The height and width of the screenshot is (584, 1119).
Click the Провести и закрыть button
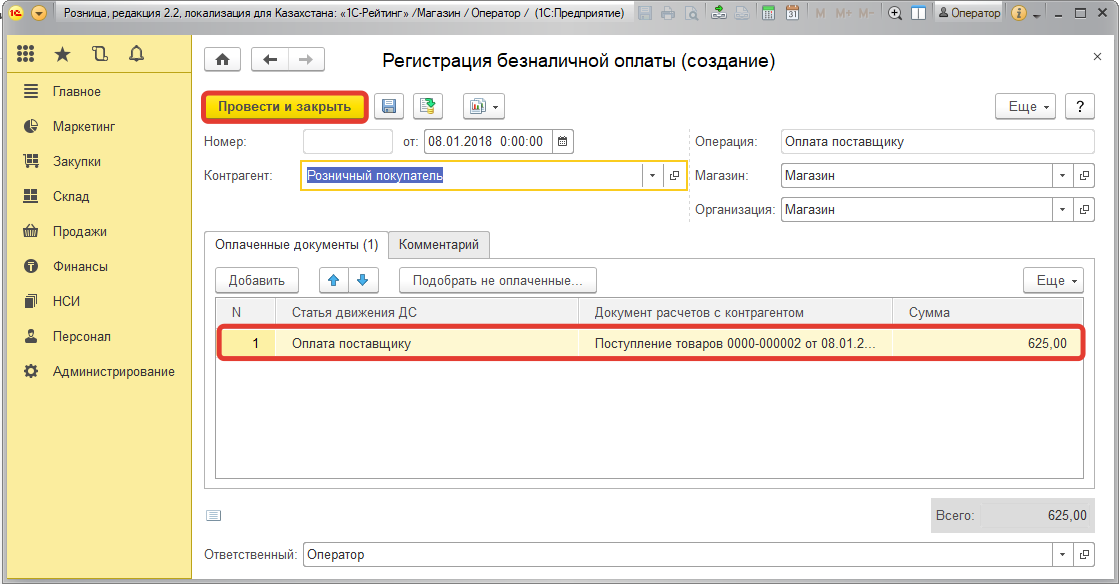tap(285, 107)
